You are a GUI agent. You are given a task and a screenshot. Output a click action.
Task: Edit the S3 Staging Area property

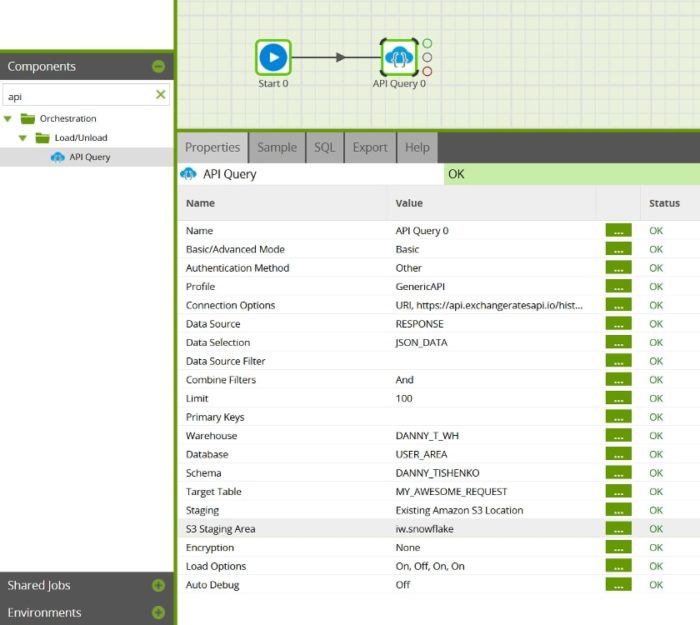coord(618,529)
